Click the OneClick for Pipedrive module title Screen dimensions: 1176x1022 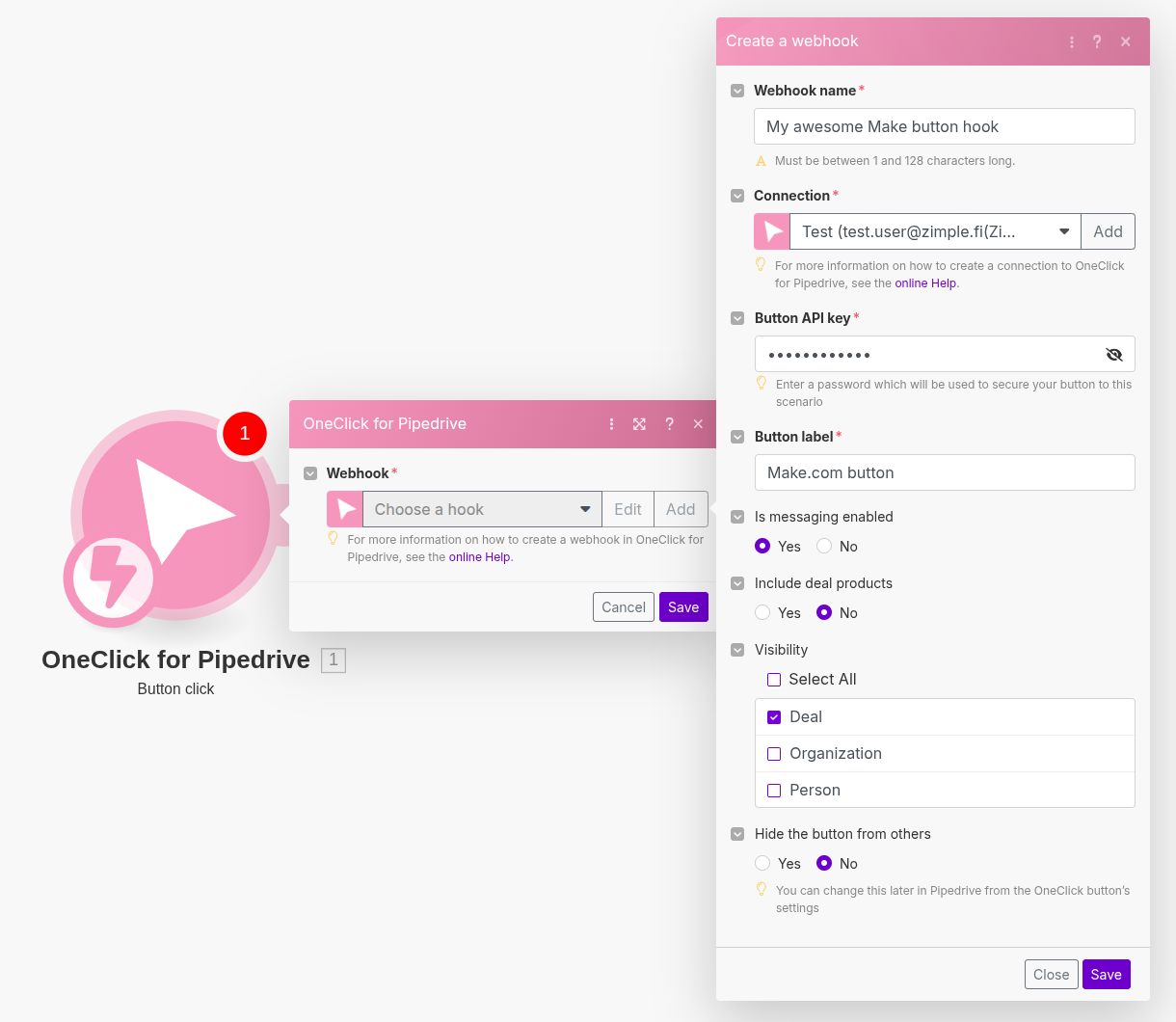[175, 659]
